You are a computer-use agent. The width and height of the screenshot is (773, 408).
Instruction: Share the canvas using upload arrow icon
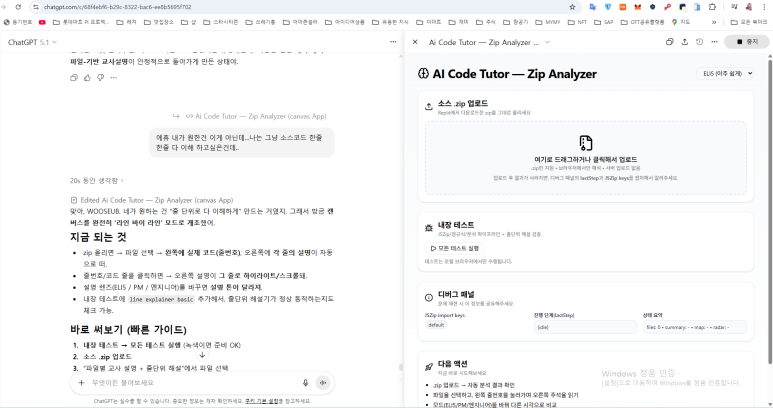[685, 42]
